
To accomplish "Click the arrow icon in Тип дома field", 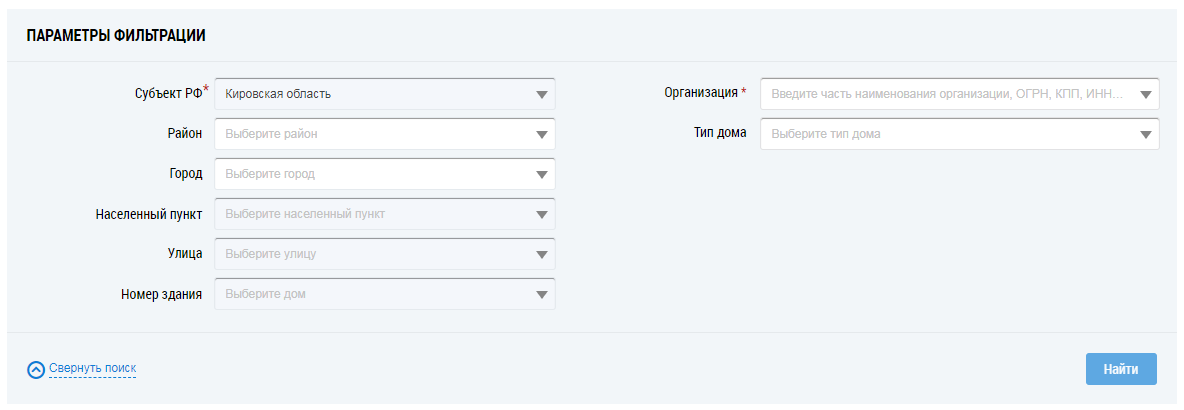I will (1146, 135).
